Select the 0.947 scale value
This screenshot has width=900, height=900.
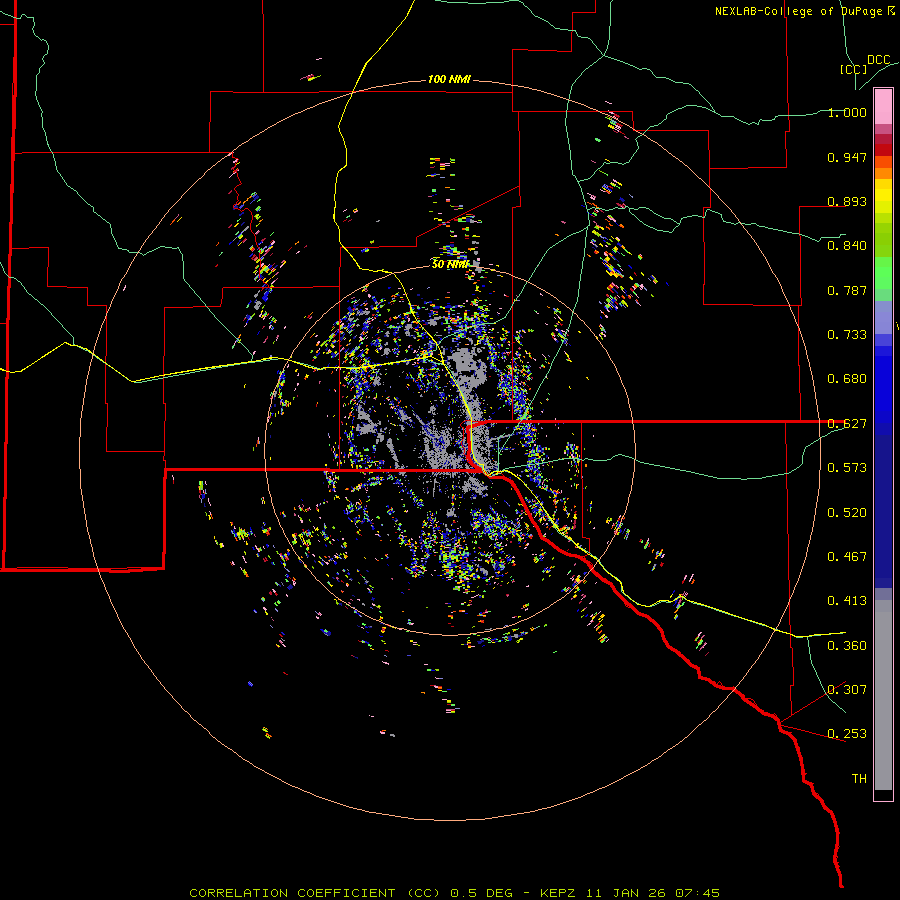coord(847,157)
